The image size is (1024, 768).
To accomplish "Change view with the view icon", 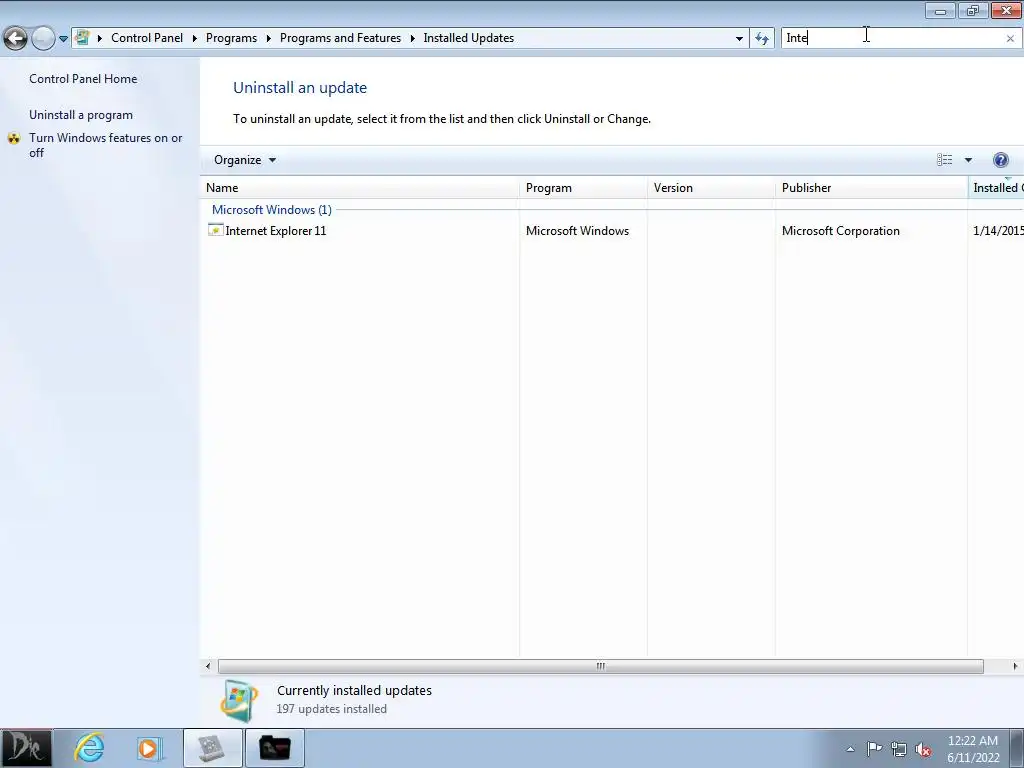I will pos(944,160).
